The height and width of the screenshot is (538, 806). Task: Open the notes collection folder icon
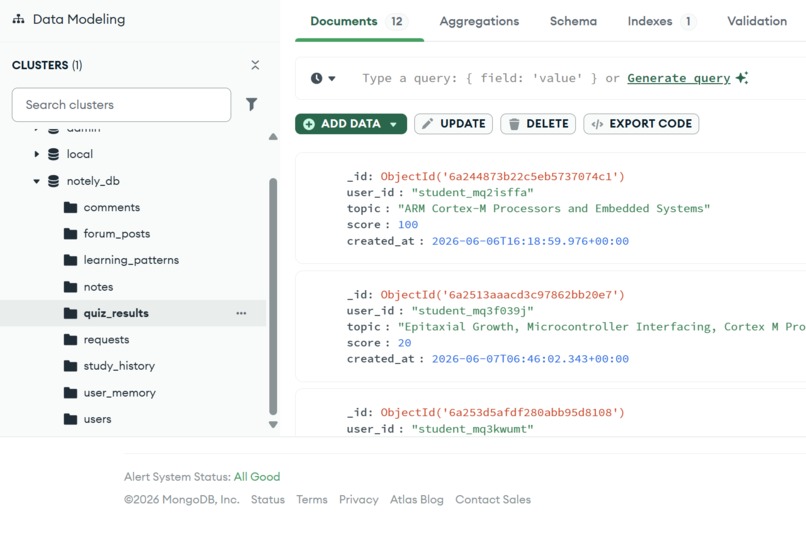tap(70, 287)
